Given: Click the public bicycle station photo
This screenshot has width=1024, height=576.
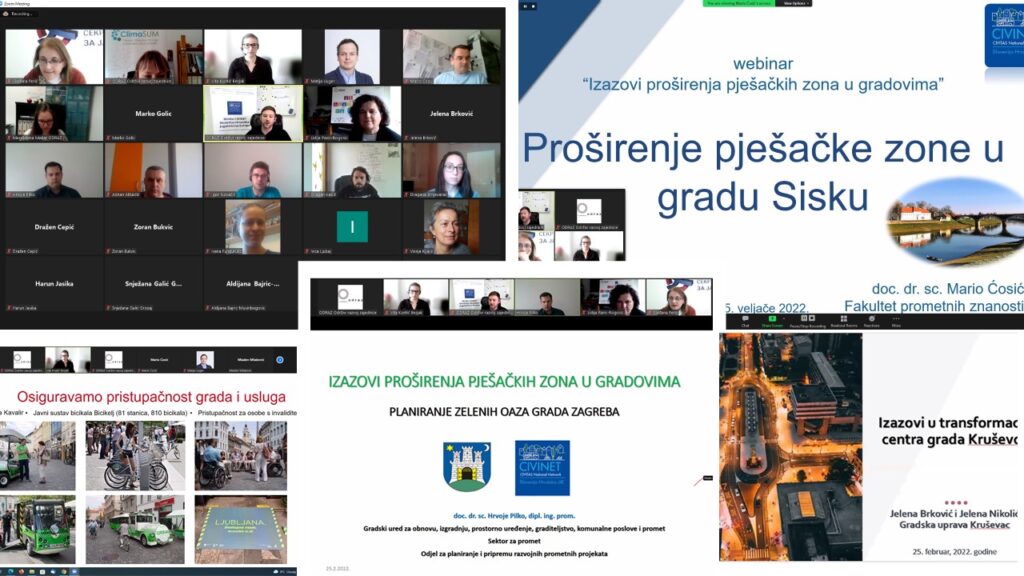Looking at the screenshot, I should [135, 456].
